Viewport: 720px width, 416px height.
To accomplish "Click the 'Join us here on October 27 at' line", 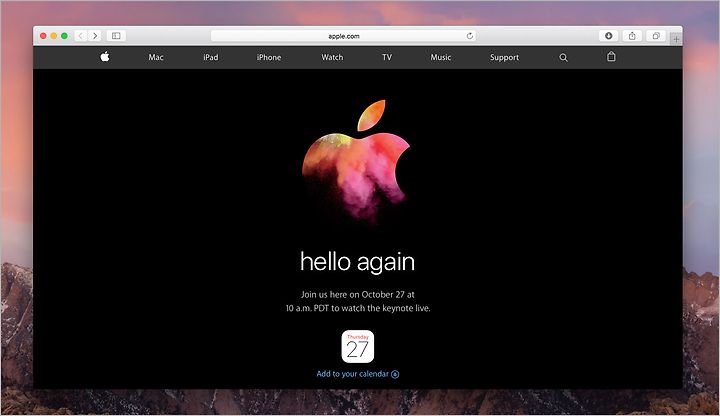I will pyautogui.click(x=358, y=294).
